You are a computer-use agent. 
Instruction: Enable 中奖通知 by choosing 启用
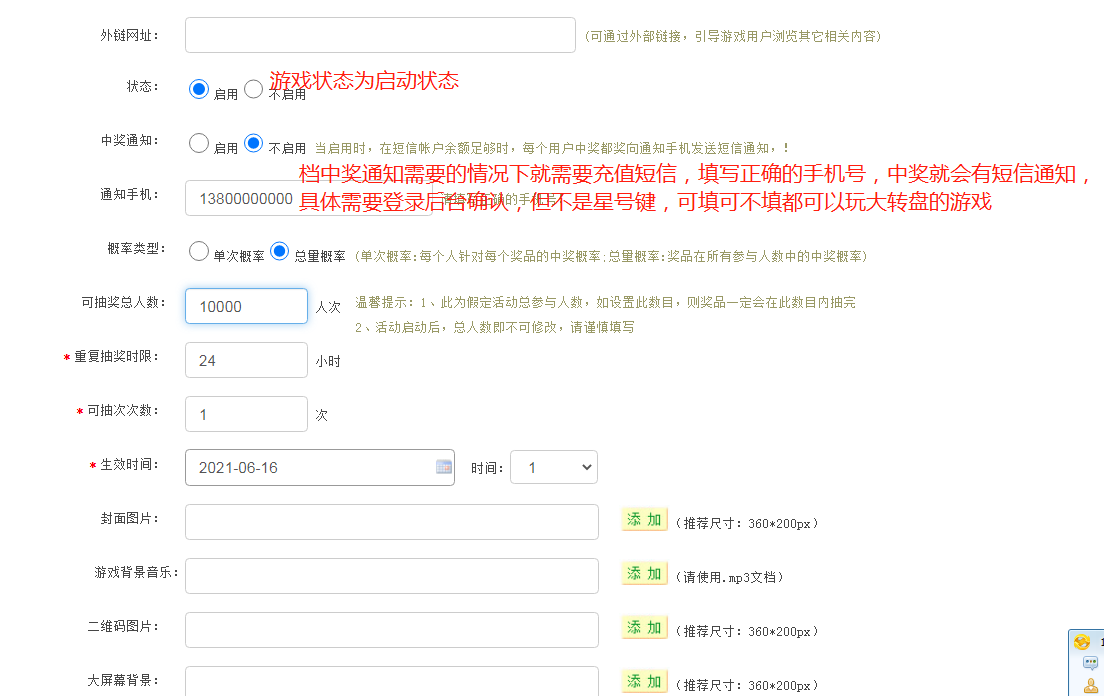click(x=199, y=143)
